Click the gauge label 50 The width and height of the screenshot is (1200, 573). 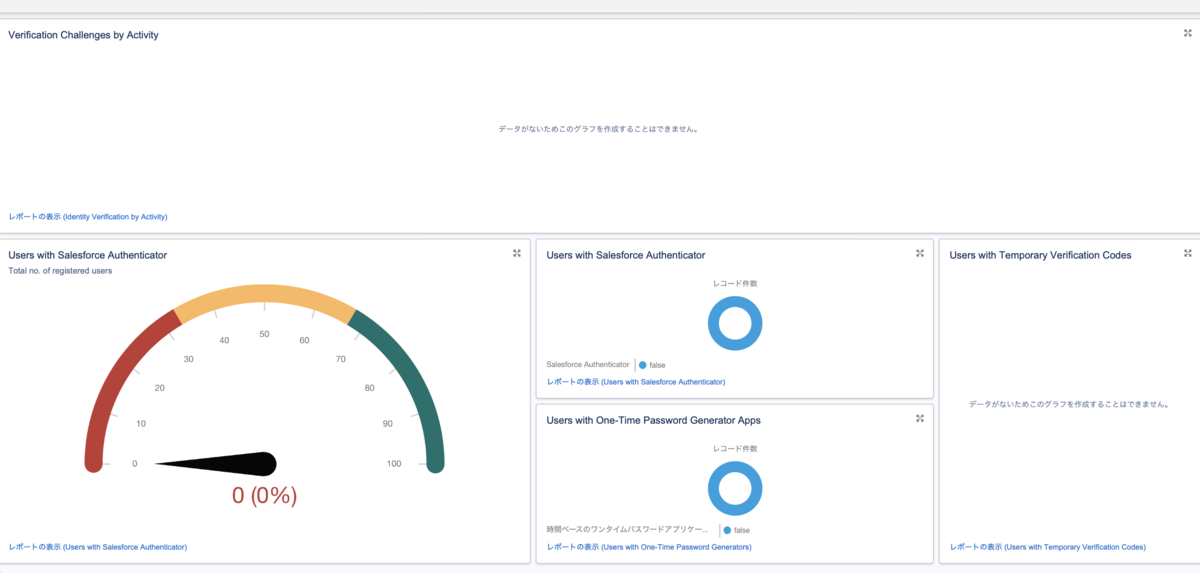(264, 334)
